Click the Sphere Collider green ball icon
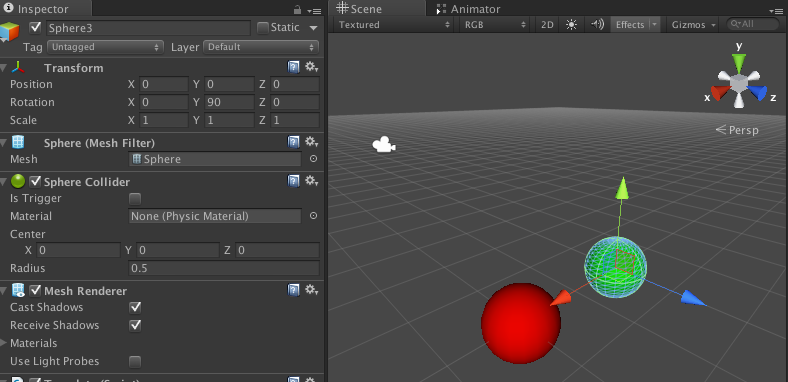The height and width of the screenshot is (382, 788). click(18, 181)
